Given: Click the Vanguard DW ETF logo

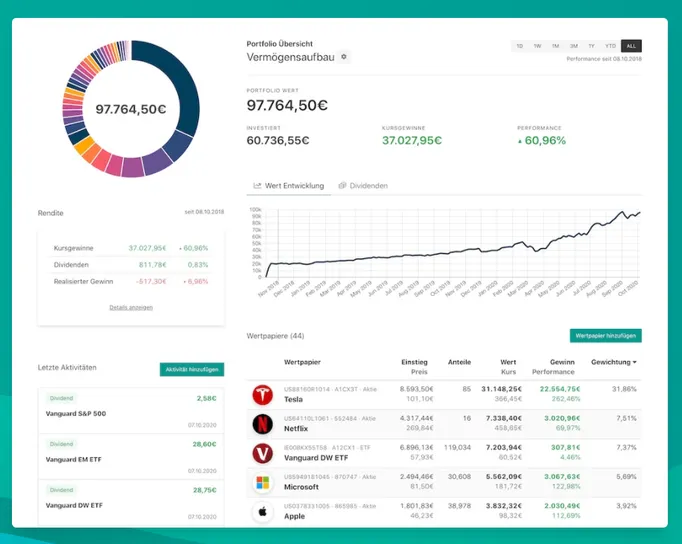Looking at the screenshot, I should pyautogui.click(x=263, y=453).
